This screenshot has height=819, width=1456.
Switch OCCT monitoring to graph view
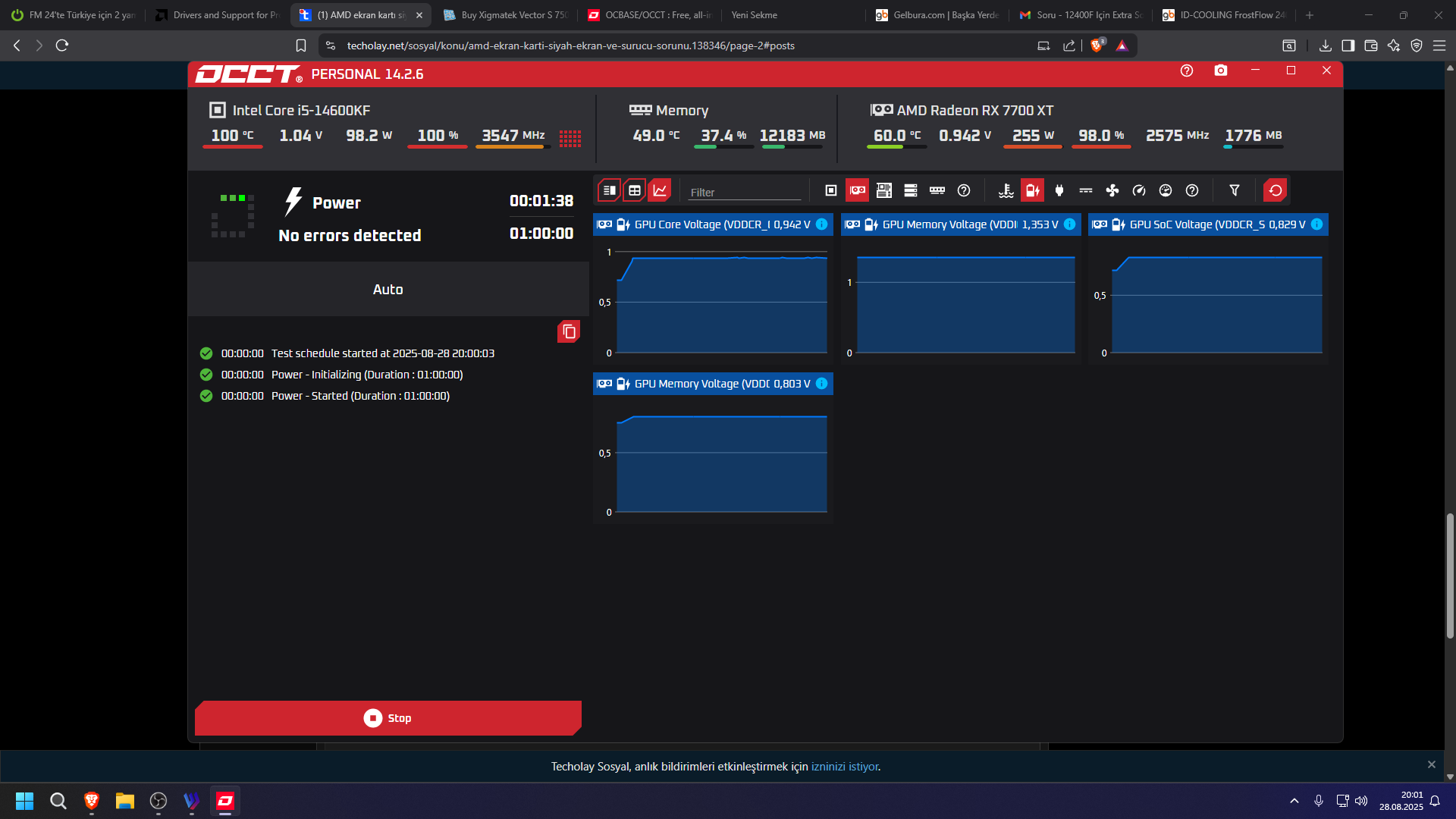click(x=660, y=190)
